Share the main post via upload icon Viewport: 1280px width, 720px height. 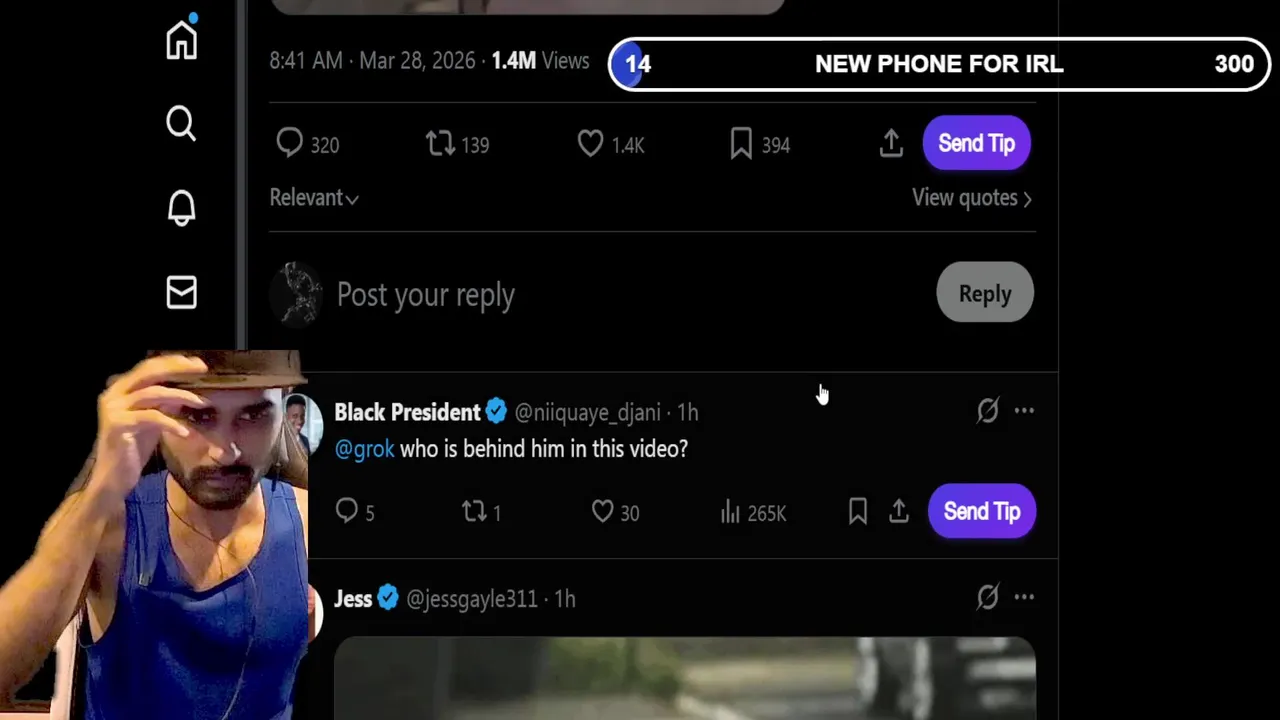coord(891,144)
